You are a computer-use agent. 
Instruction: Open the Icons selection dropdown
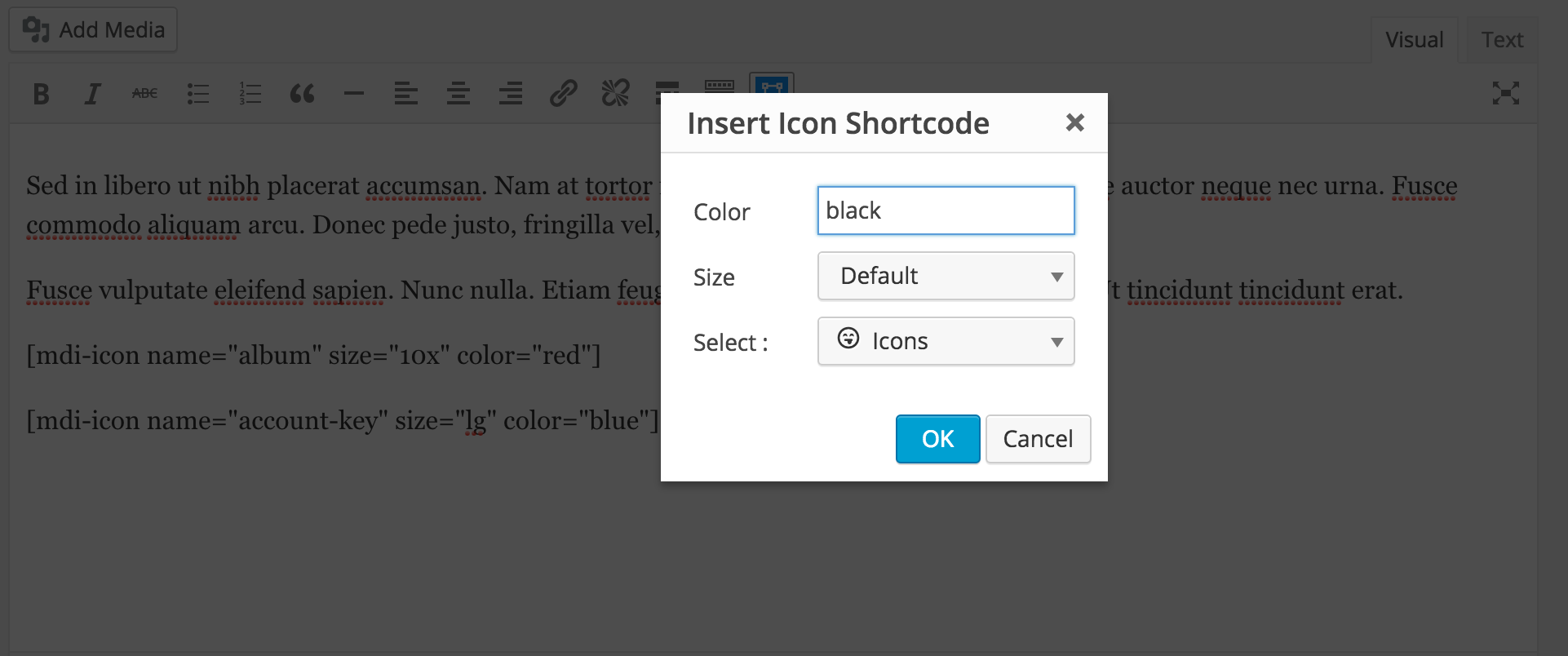[x=946, y=341]
